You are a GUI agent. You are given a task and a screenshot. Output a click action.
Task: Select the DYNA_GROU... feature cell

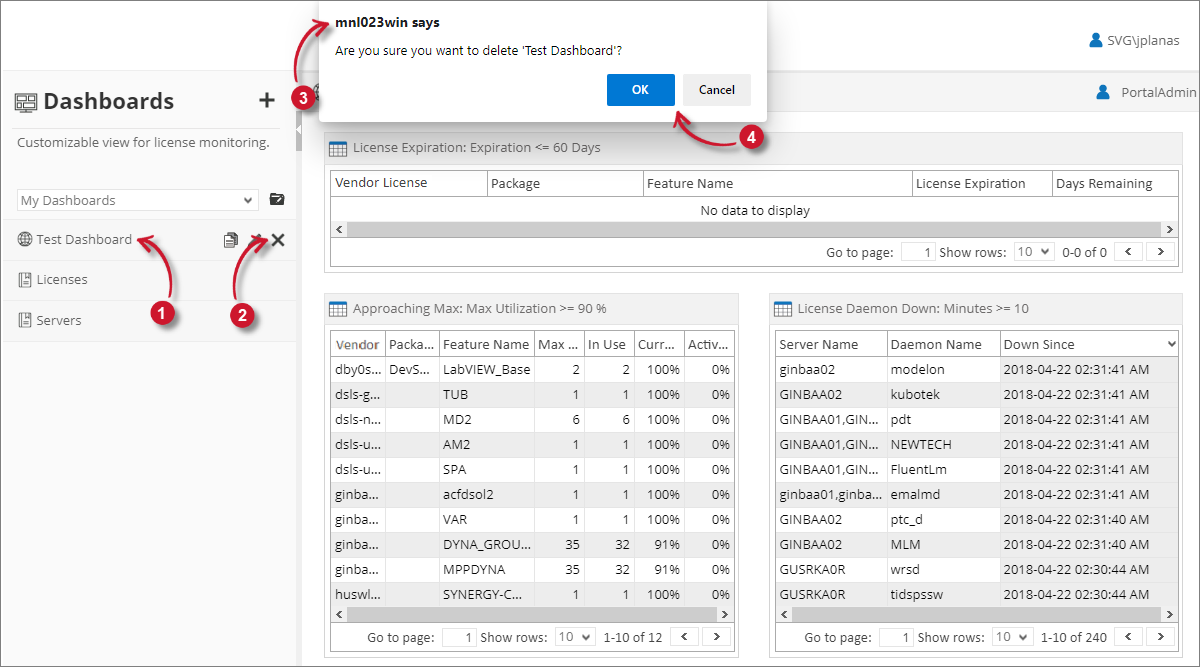pos(487,544)
